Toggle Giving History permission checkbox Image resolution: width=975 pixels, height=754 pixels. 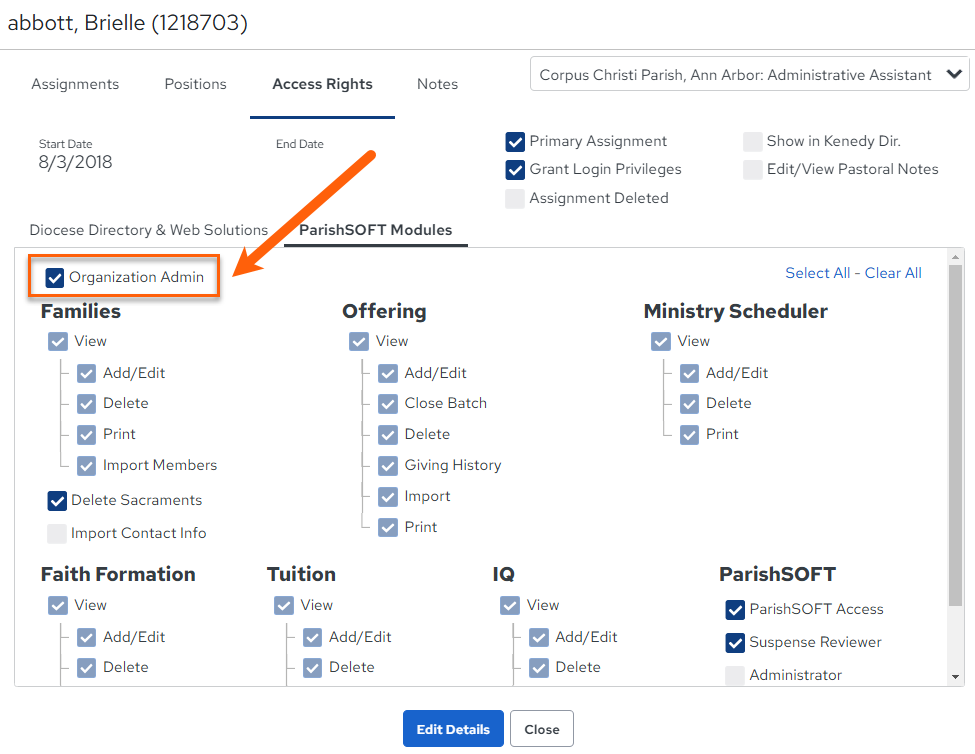388,466
